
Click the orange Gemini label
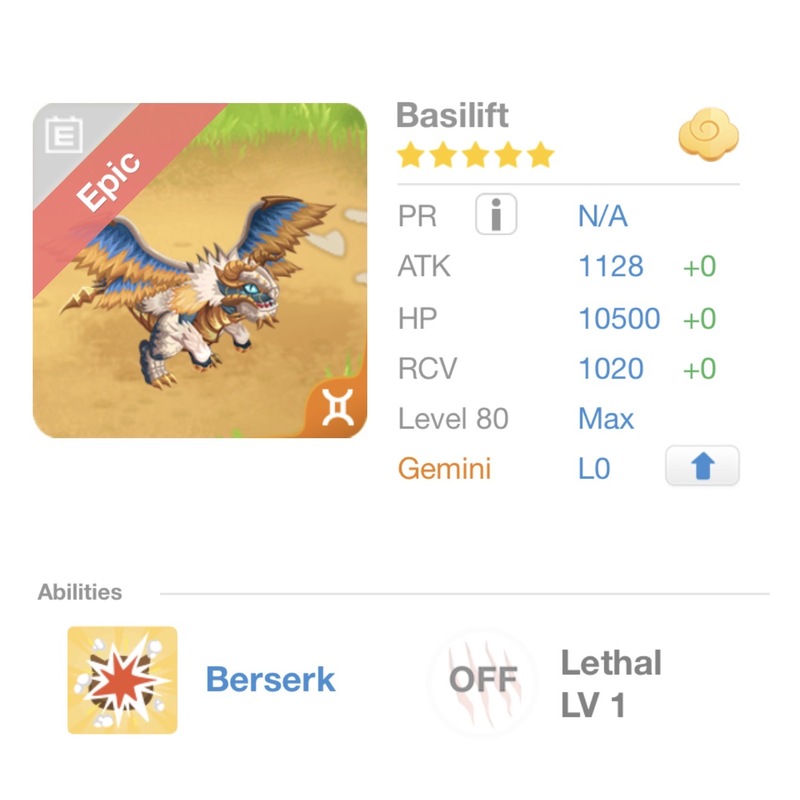pos(444,468)
